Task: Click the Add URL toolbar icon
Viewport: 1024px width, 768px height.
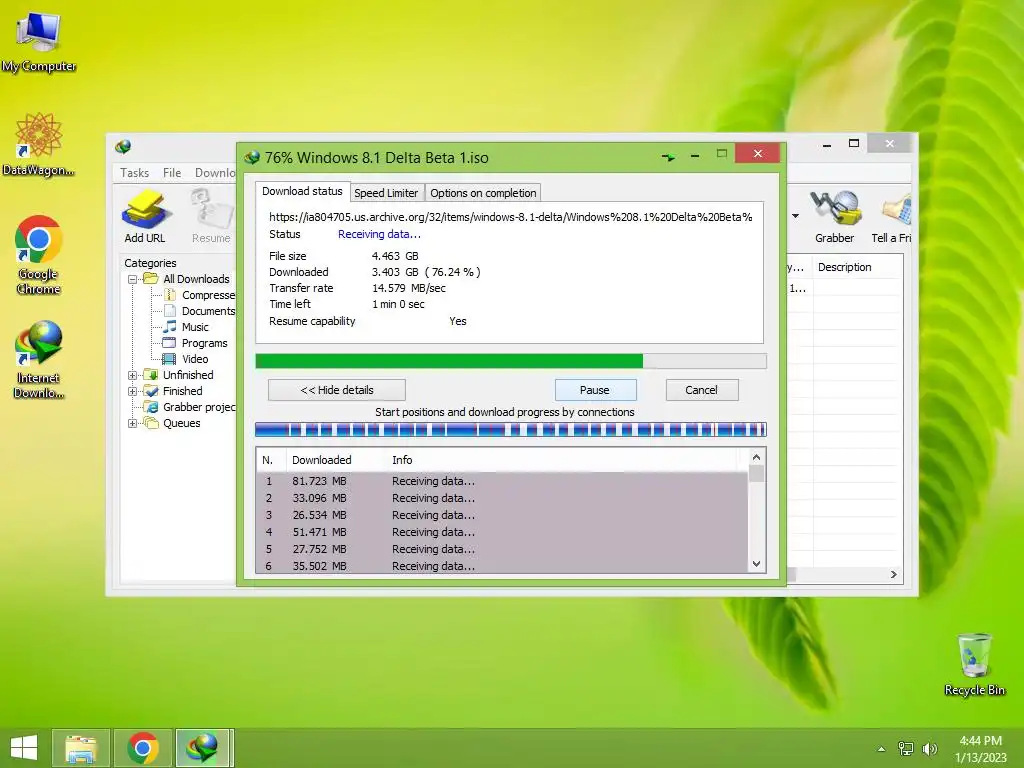Action: [145, 217]
